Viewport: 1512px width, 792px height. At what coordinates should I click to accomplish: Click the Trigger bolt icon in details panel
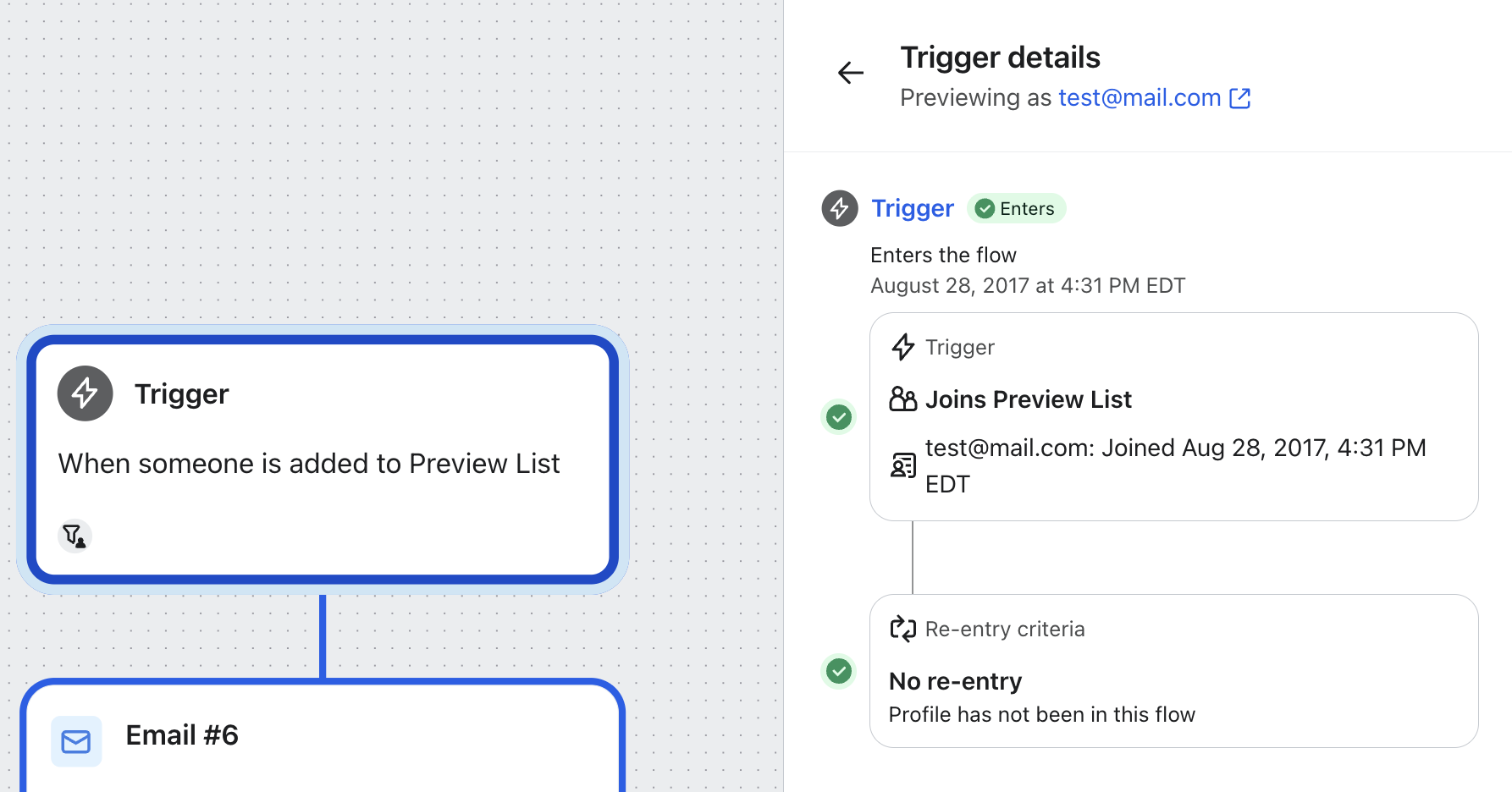point(839,208)
